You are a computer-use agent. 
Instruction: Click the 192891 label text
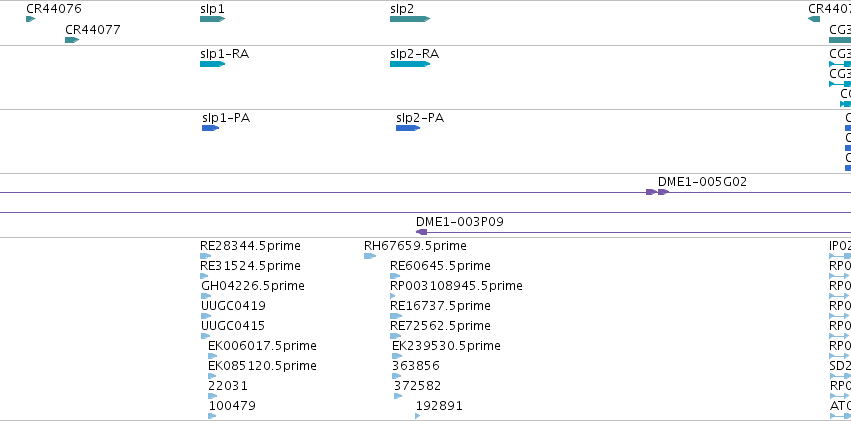tap(439, 406)
